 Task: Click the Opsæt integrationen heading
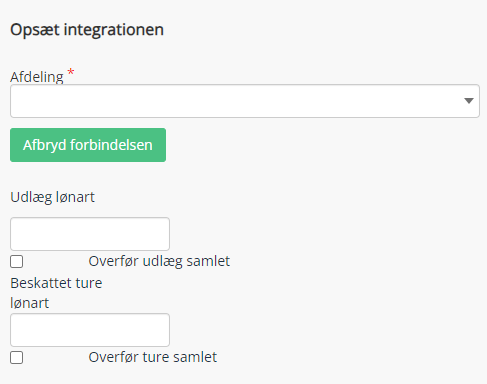tap(87, 30)
